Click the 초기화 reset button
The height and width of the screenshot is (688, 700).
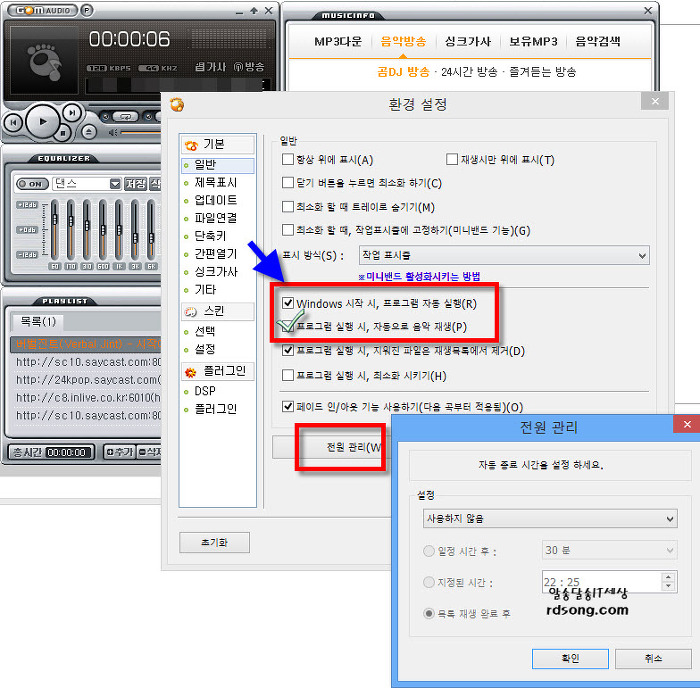pyautogui.click(x=214, y=542)
